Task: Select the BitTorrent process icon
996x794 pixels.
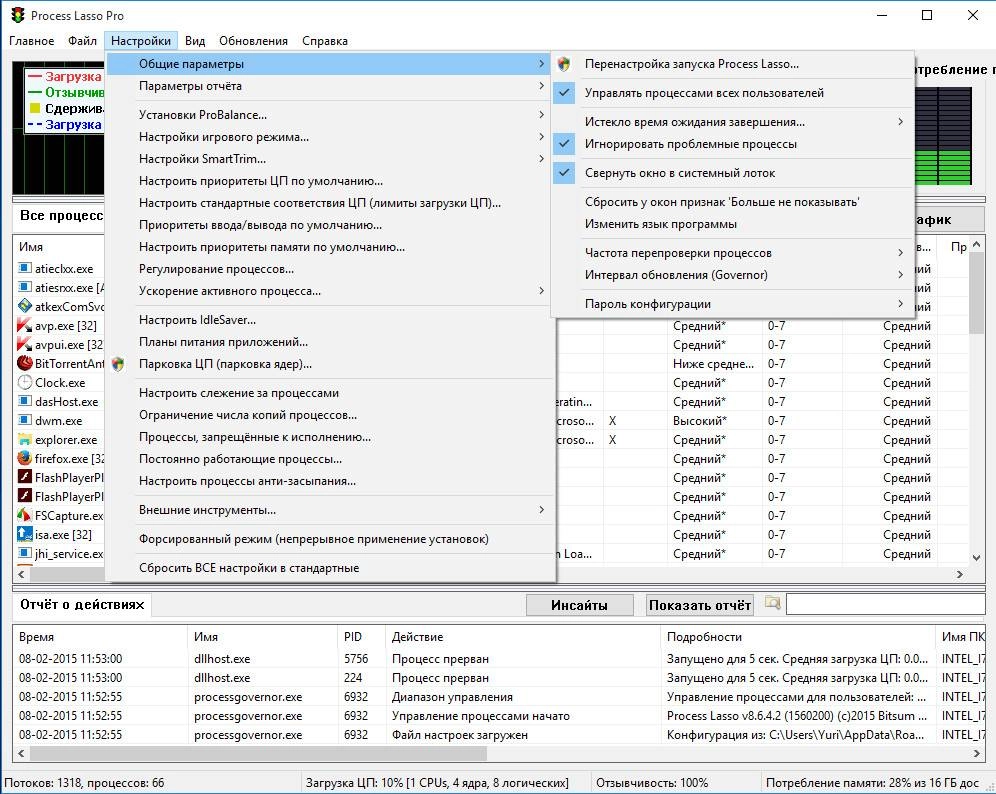Action: pos(25,363)
